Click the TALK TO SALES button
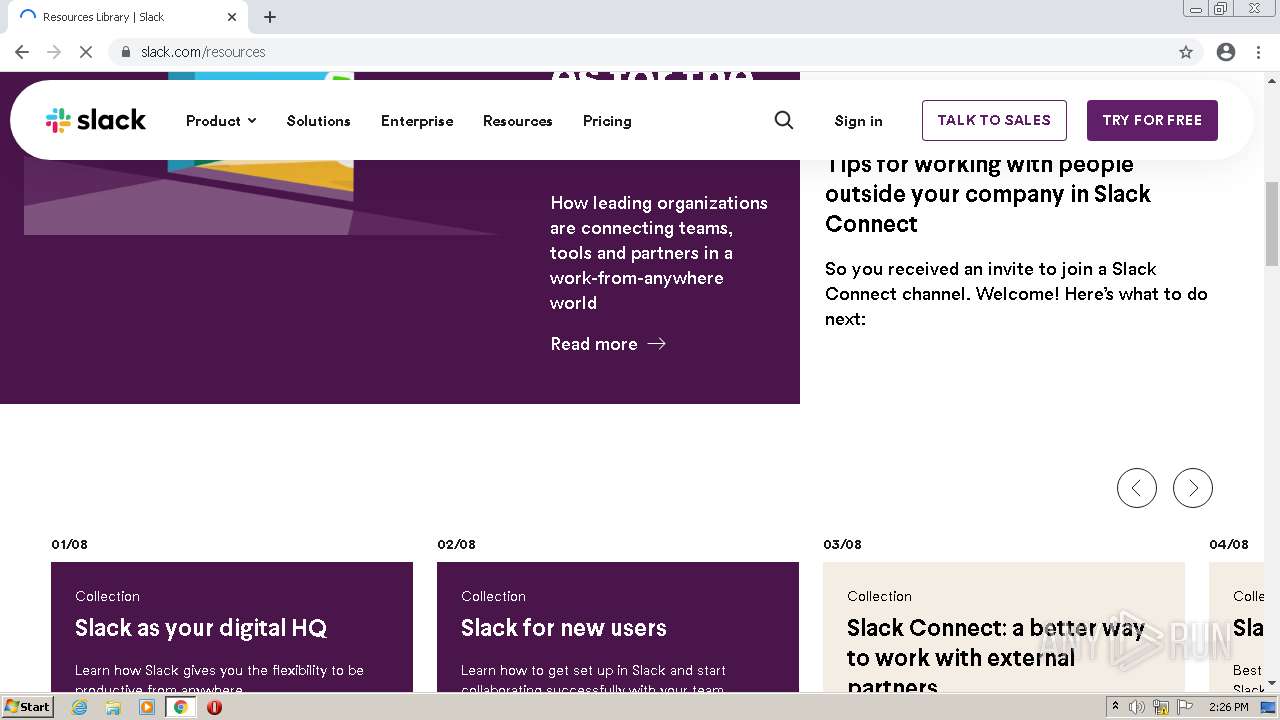The height and width of the screenshot is (720, 1280). (994, 120)
